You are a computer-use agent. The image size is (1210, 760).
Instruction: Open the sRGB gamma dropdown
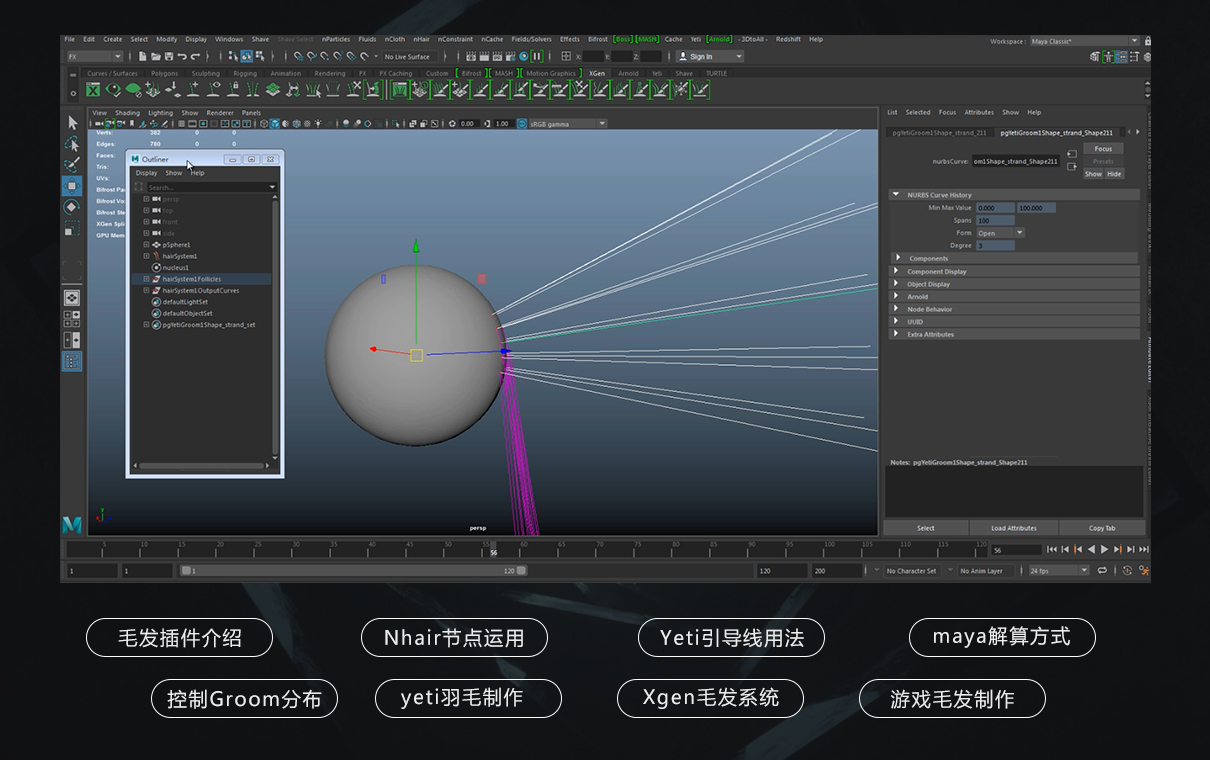click(567, 124)
